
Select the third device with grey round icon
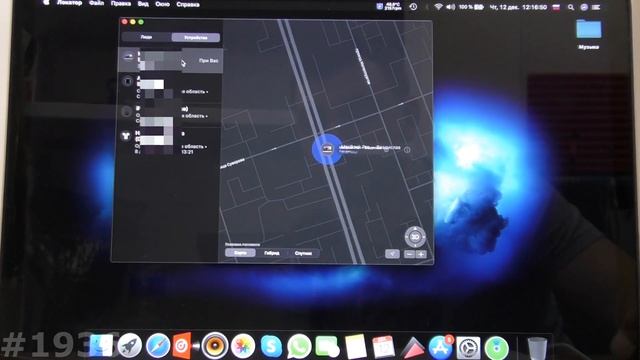coord(170,114)
